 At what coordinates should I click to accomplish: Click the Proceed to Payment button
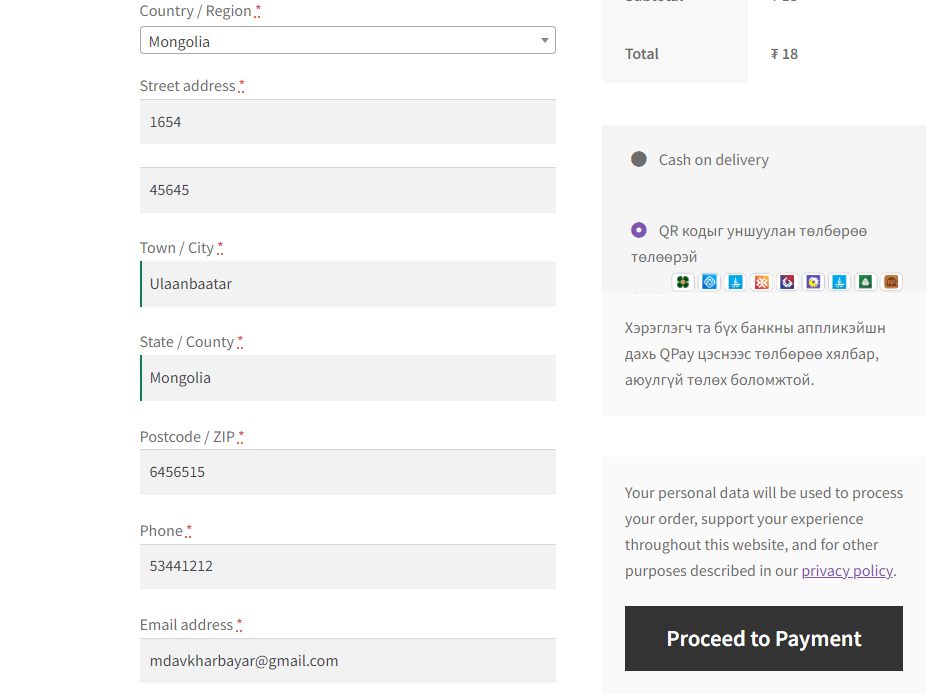click(x=763, y=638)
